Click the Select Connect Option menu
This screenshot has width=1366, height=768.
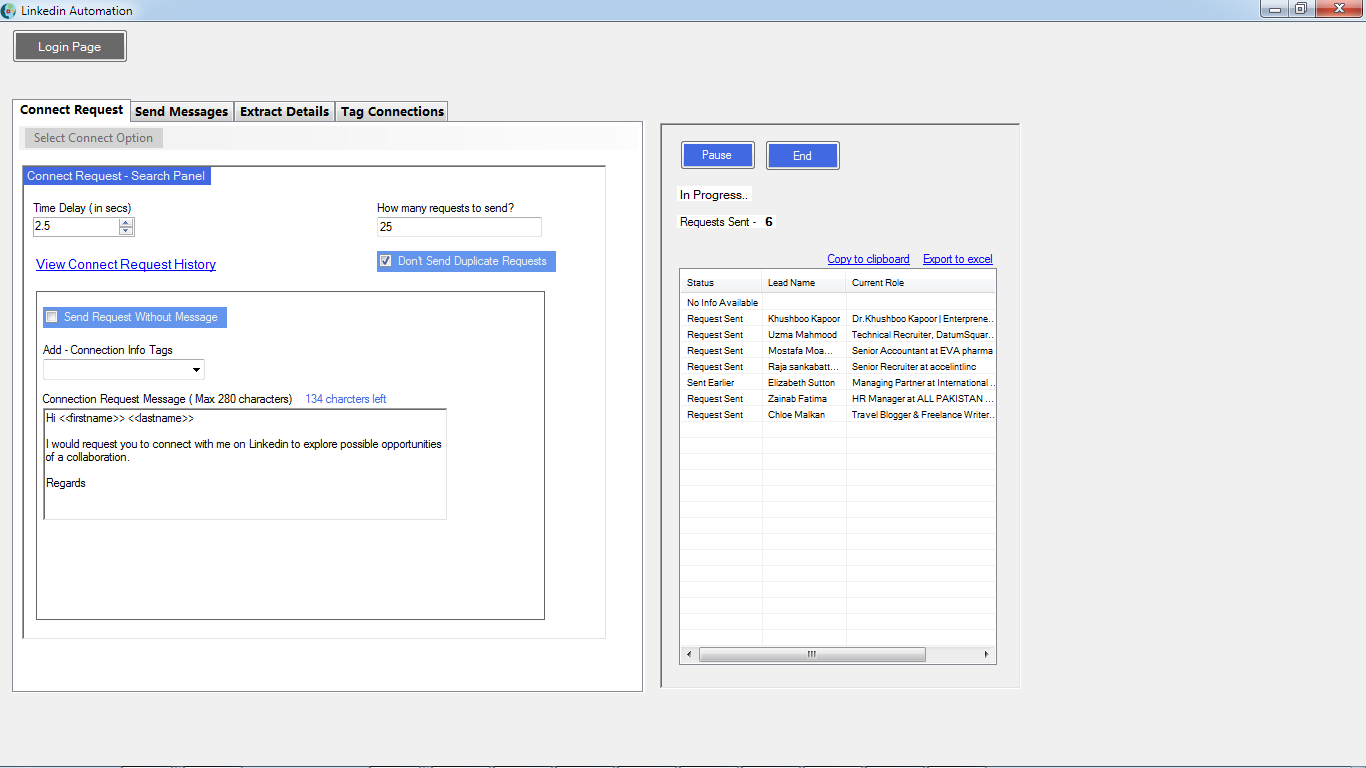point(94,138)
